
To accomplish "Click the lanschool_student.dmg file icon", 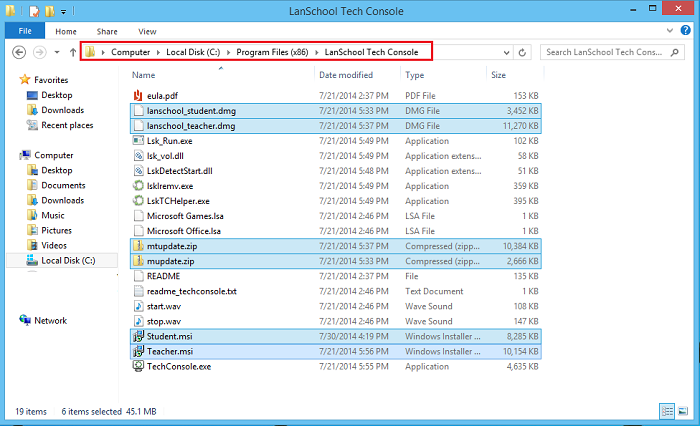I will [x=138, y=111].
